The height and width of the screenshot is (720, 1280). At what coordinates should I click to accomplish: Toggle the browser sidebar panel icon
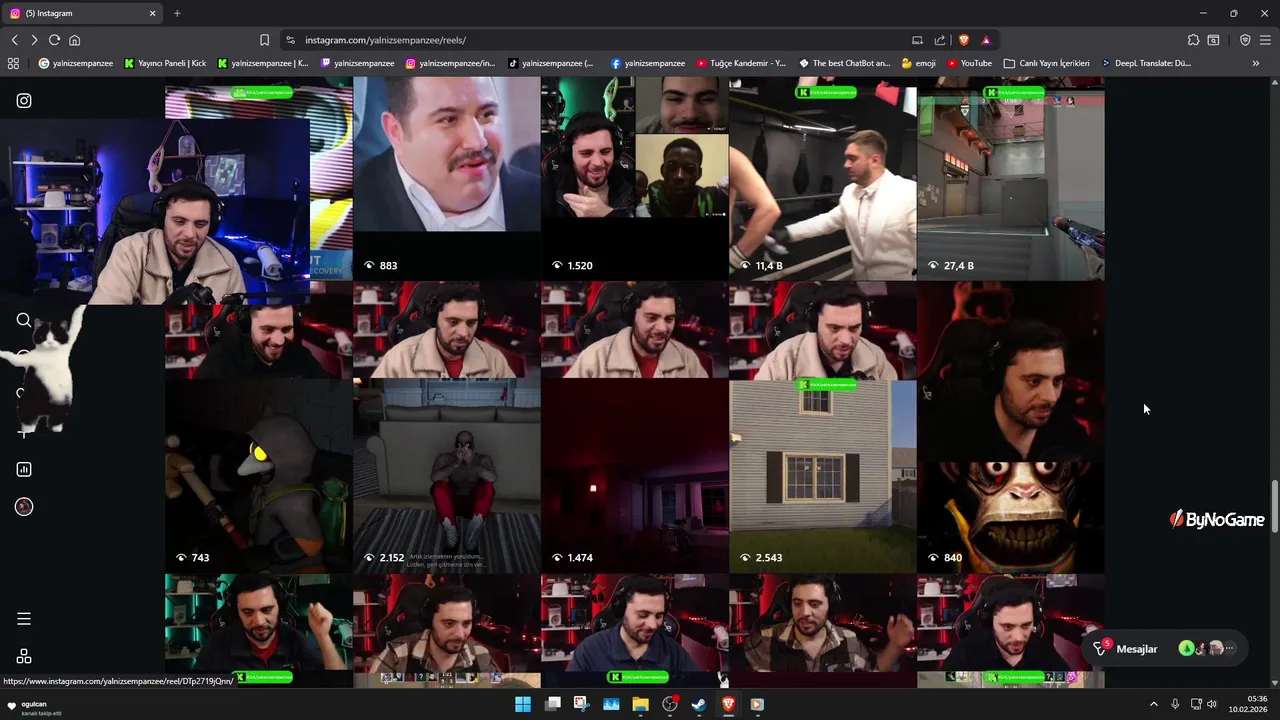[x=1213, y=40]
